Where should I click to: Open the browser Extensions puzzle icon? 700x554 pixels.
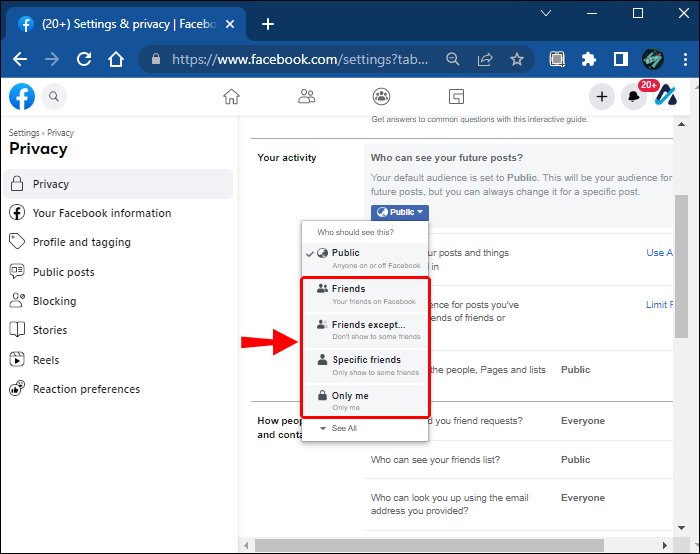click(589, 59)
